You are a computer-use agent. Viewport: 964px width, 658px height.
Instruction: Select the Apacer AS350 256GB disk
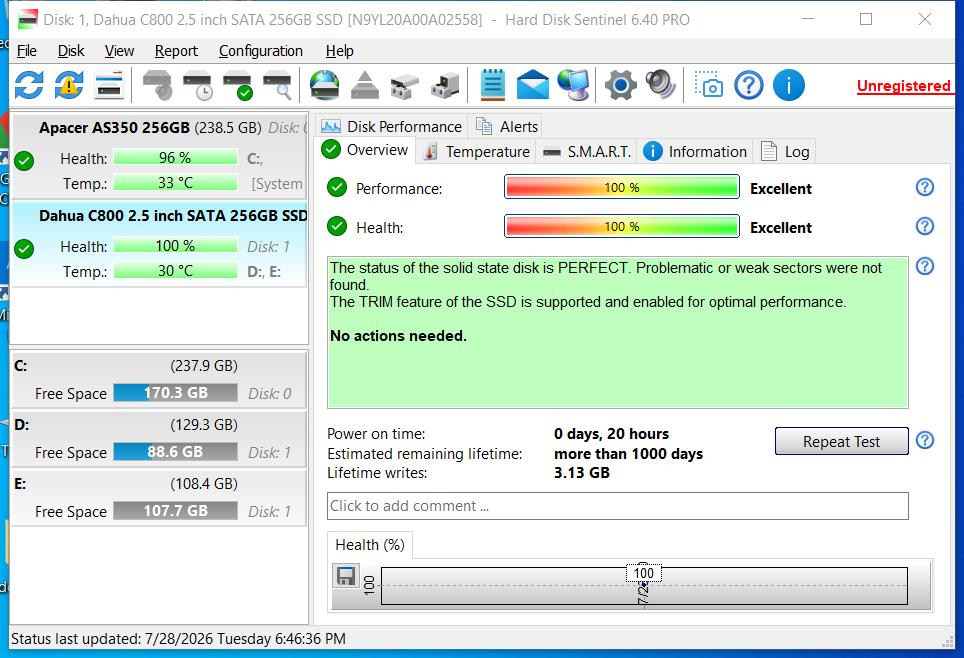pyautogui.click(x=160, y=156)
